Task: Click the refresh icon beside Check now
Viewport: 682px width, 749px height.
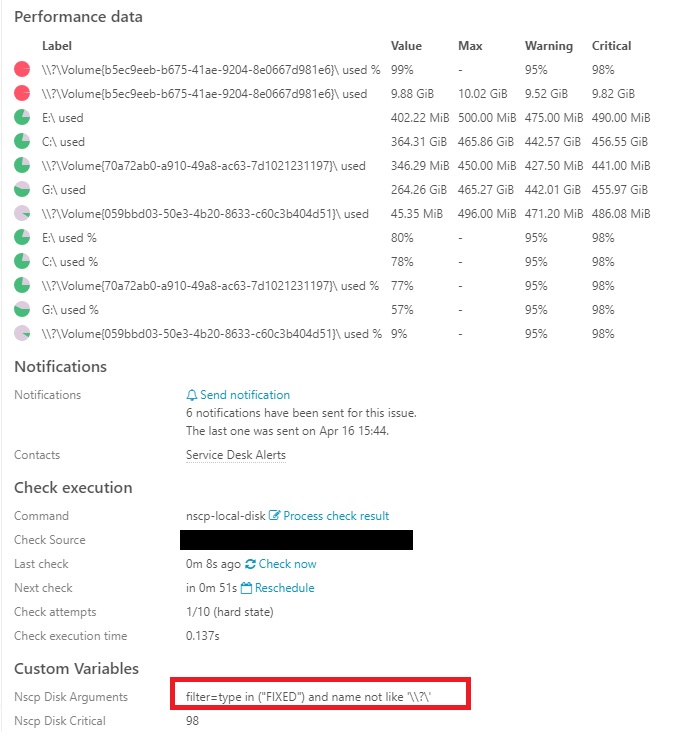Action: pyautogui.click(x=250, y=564)
